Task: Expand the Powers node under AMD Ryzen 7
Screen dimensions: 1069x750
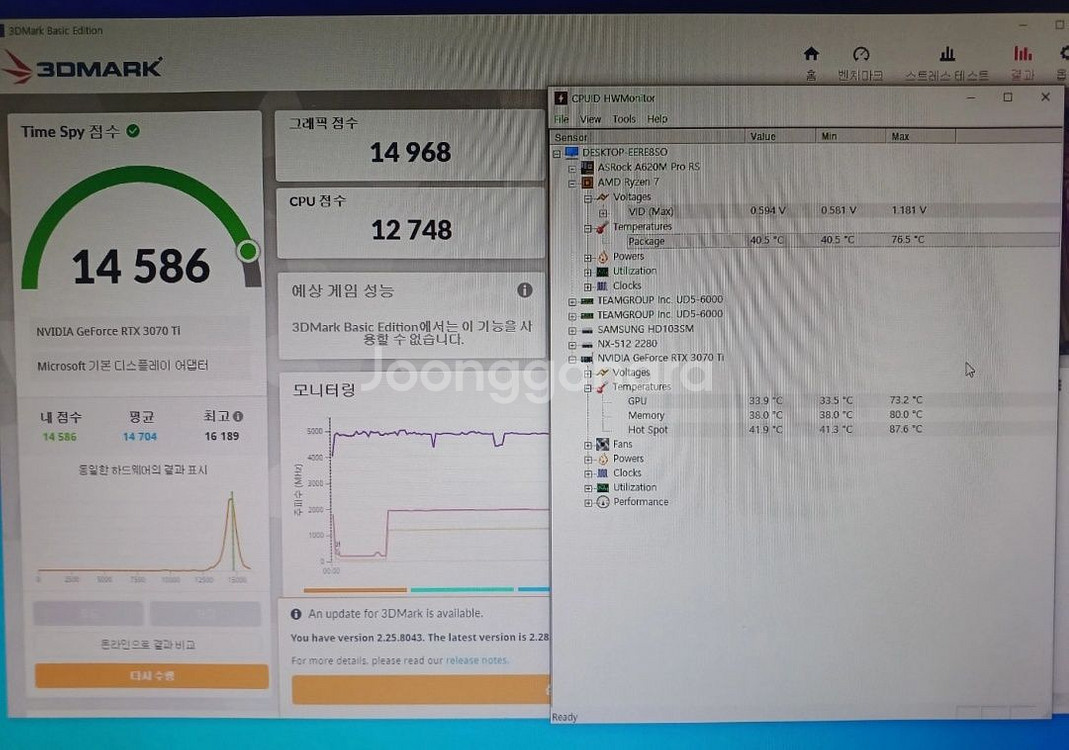Action: [x=588, y=258]
